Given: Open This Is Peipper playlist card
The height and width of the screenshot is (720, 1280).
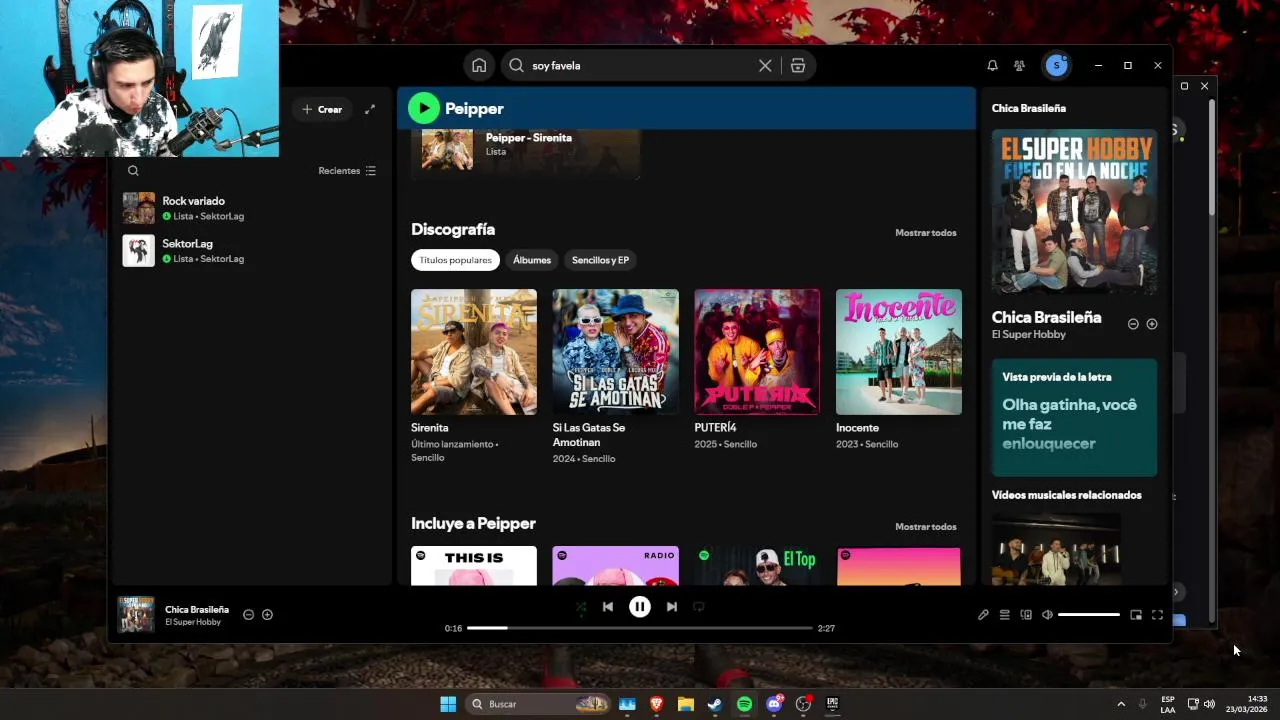Looking at the screenshot, I should coord(474,565).
